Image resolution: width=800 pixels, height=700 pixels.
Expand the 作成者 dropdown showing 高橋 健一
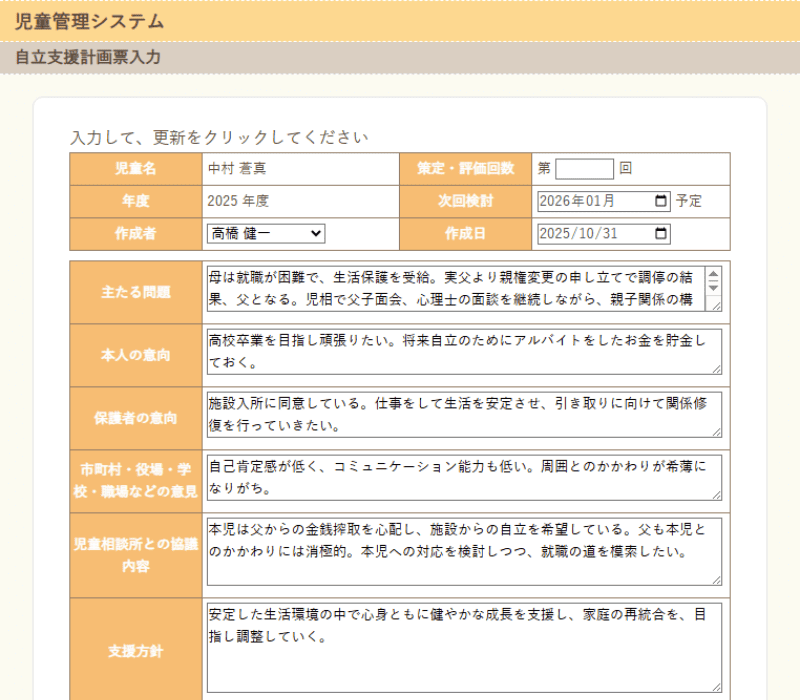point(266,233)
